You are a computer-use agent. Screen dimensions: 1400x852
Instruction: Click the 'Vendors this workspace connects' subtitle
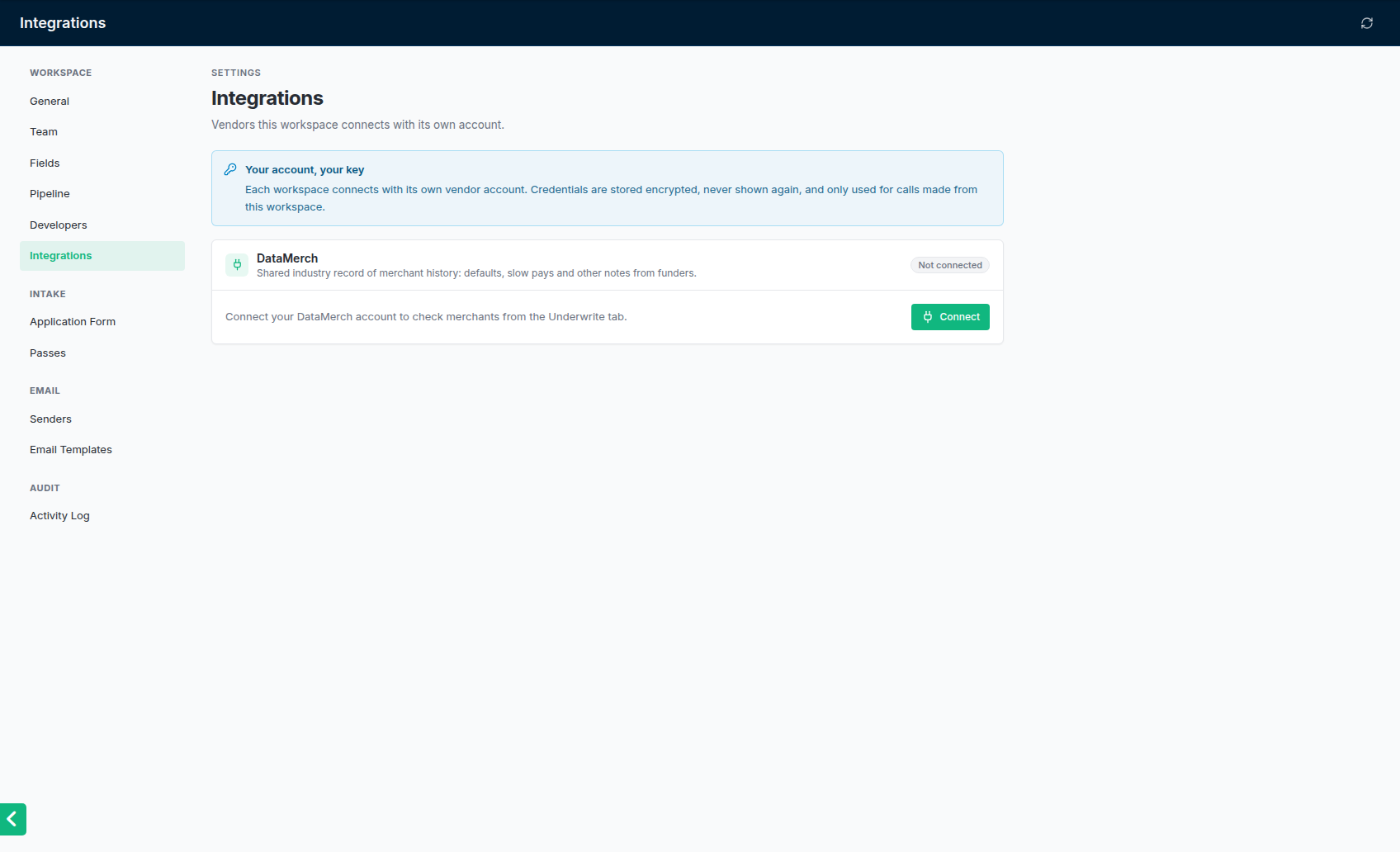click(357, 125)
